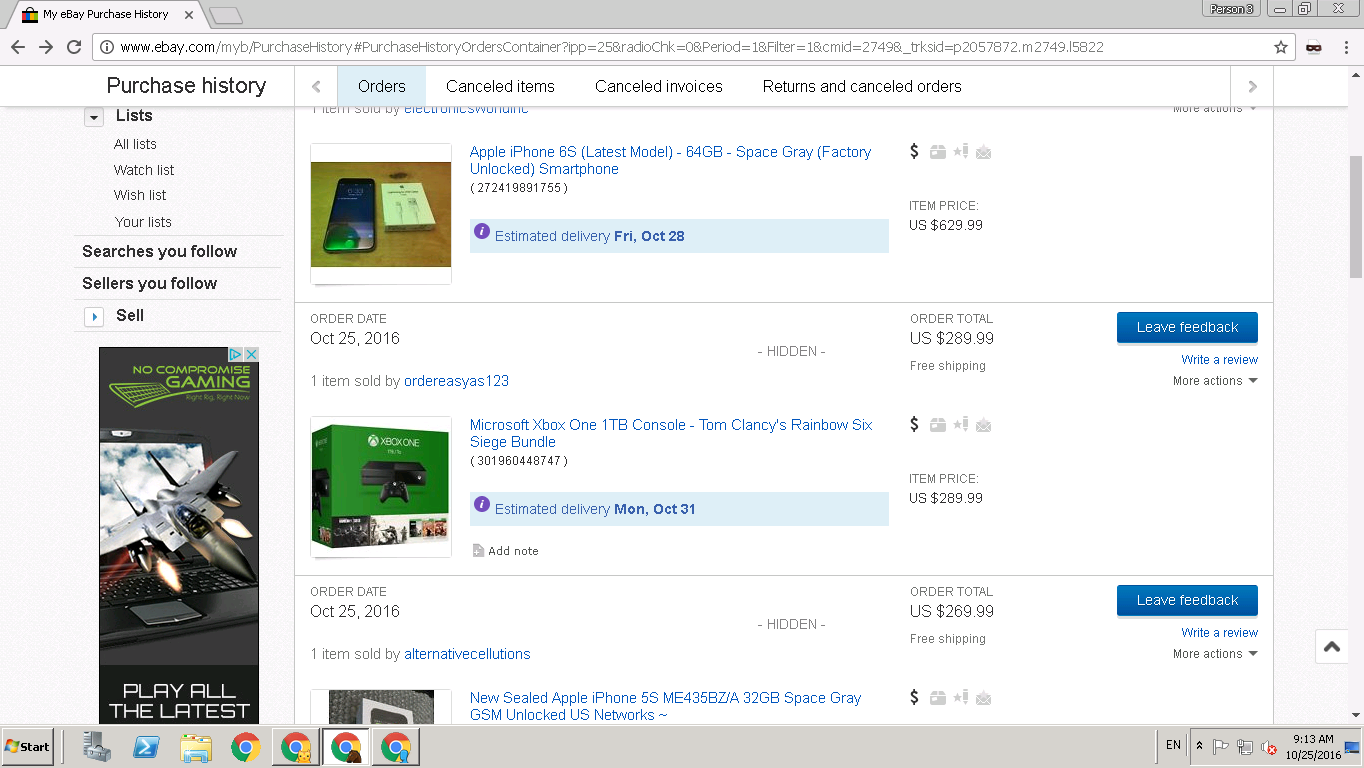Open the Canceled invoices tab
Image resolution: width=1364 pixels, height=768 pixels.
[x=659, y=86]
